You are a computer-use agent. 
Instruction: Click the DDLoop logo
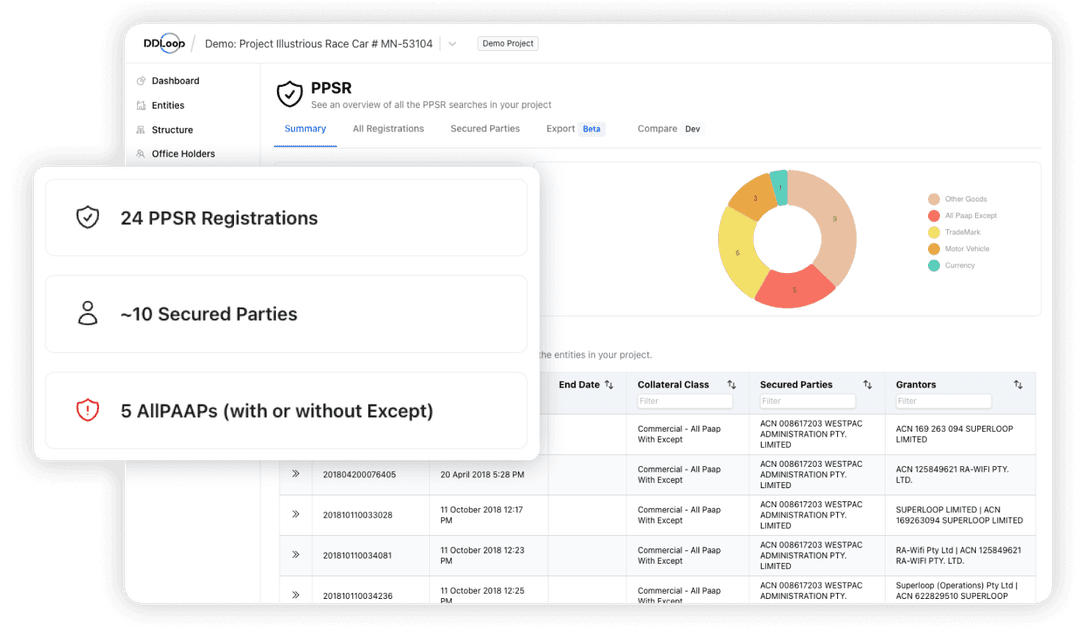(163, 43)
